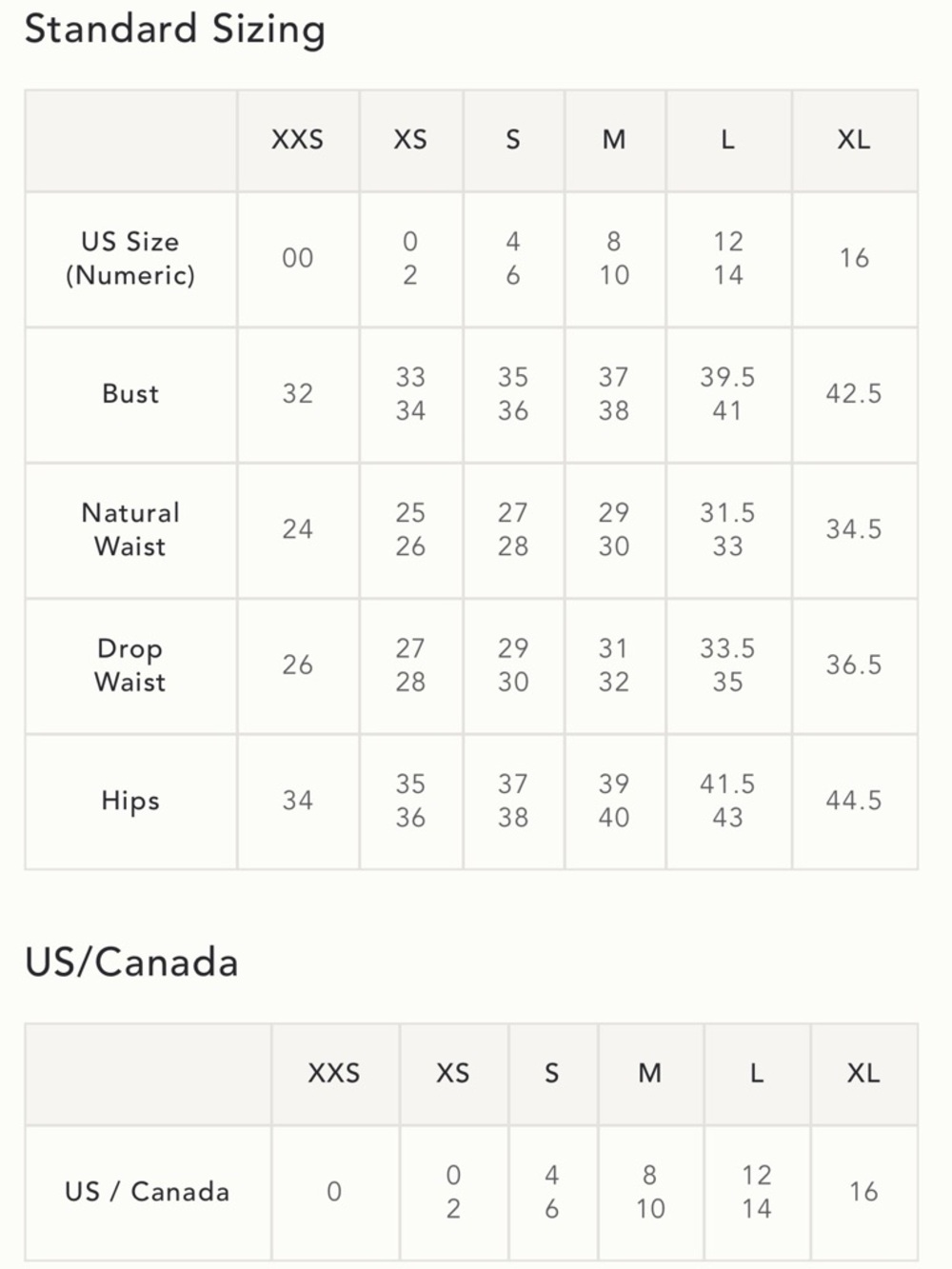
Task: Click the Drop Waist row label
Action: (130, 665)
